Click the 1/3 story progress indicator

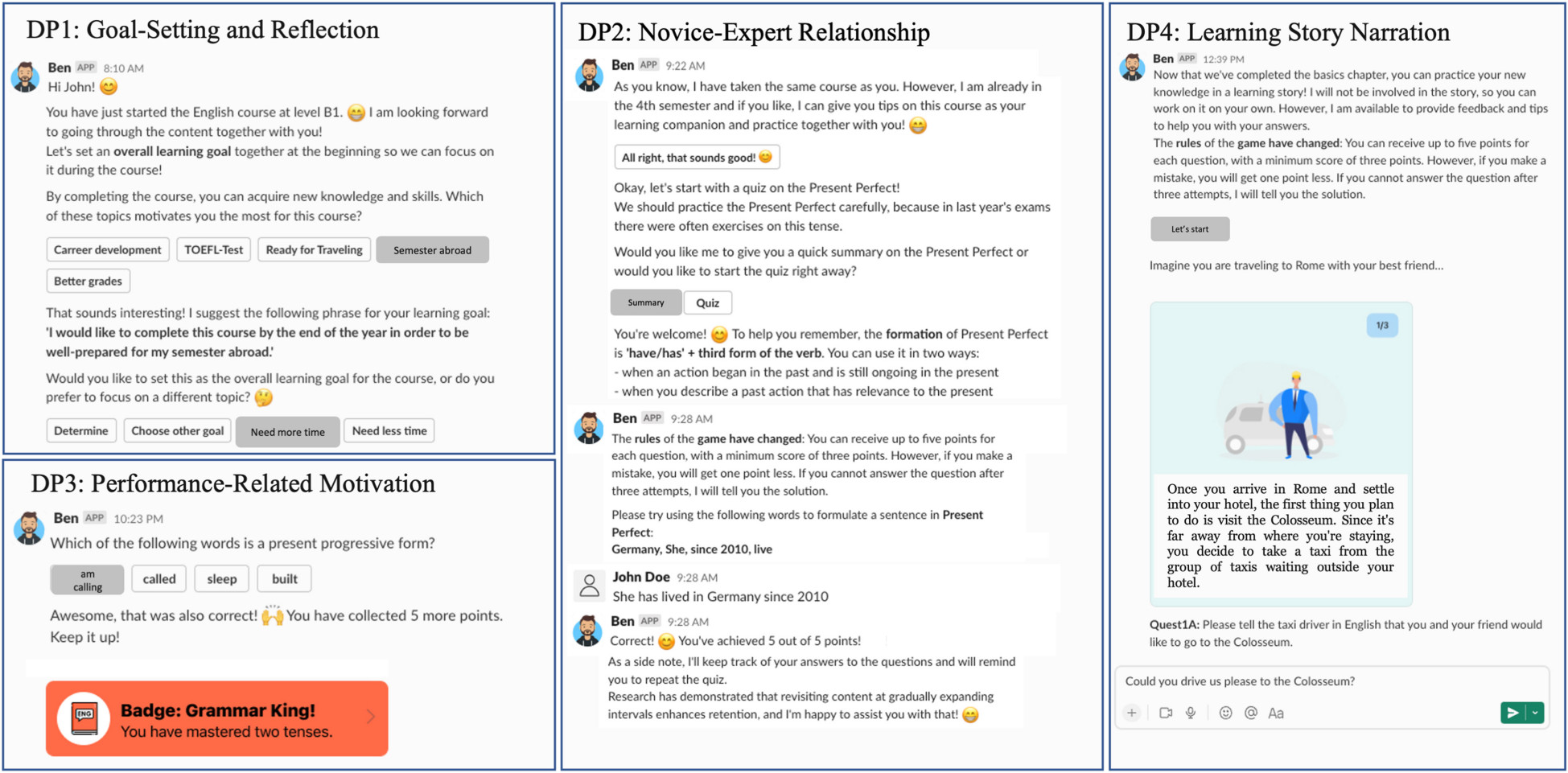coord(1383,325)
